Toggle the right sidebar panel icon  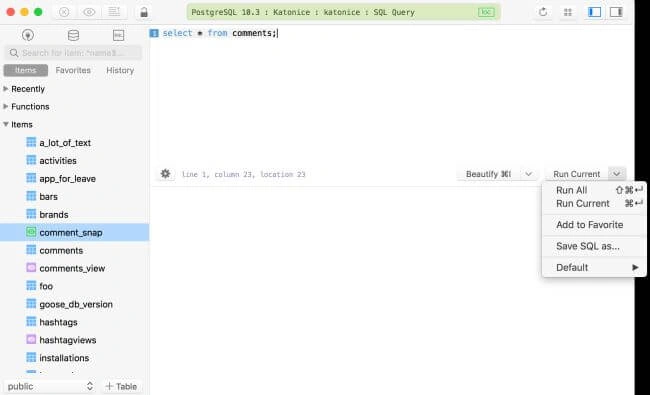coord(616,12)
